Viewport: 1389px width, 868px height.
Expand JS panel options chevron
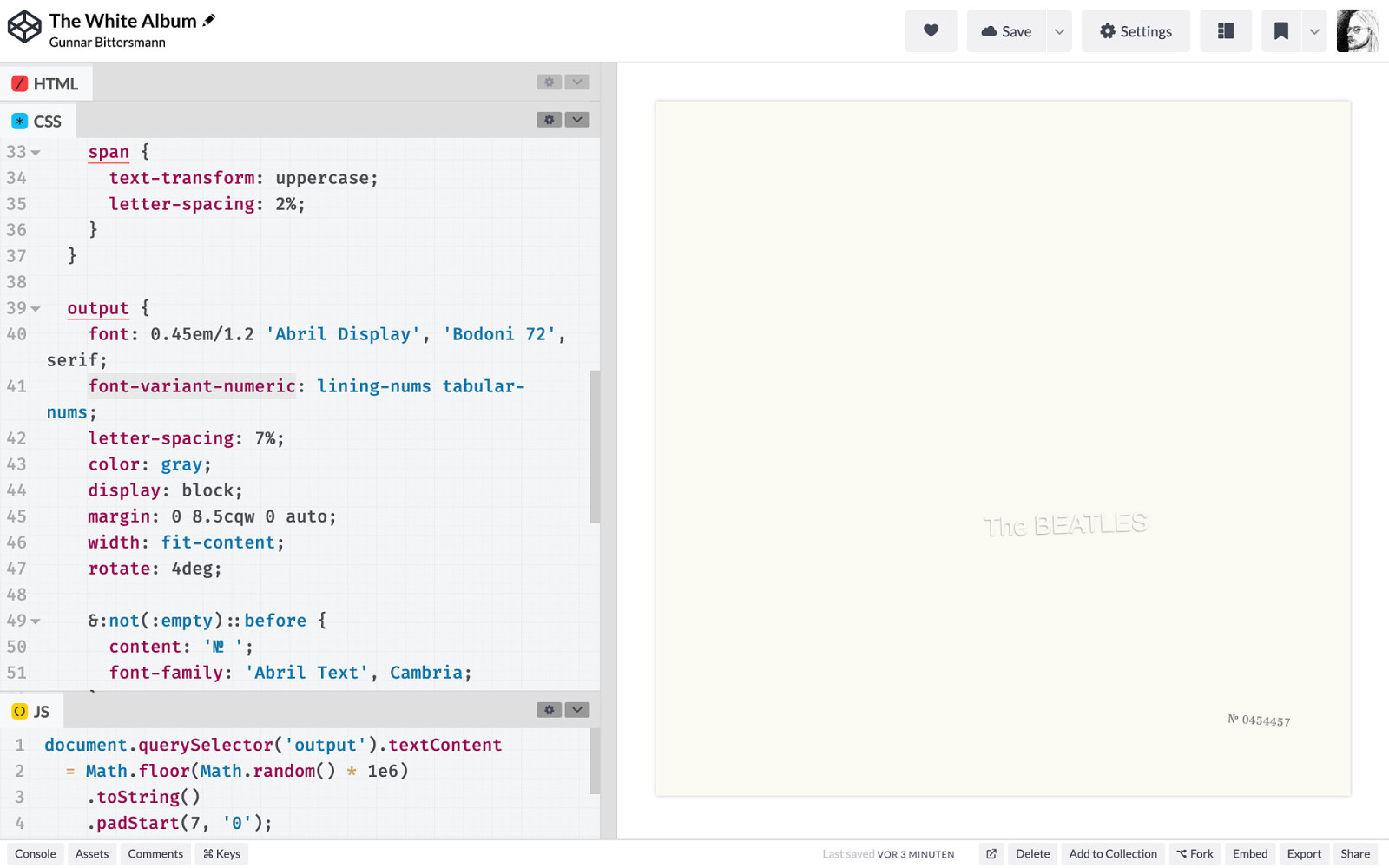pyautogui.click(x=577, y=709)
